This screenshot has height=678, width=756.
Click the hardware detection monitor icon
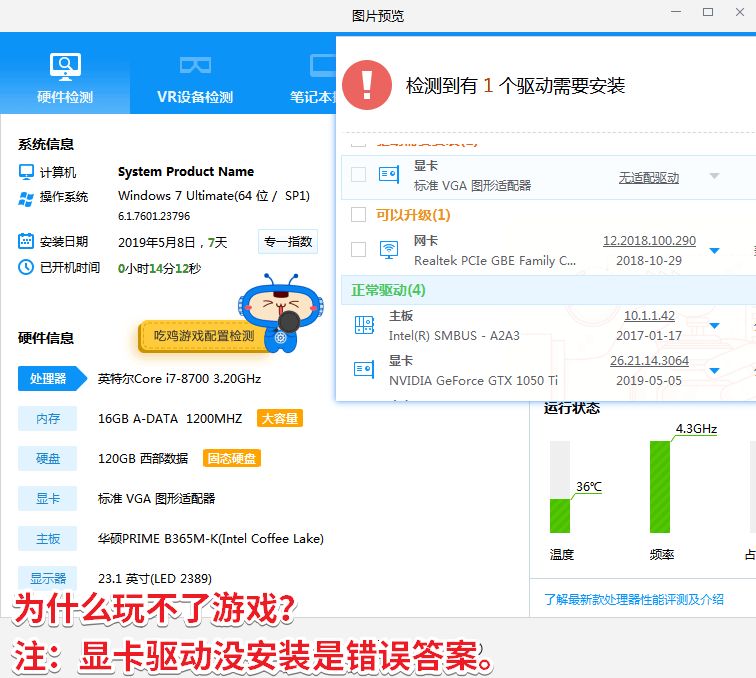(65, 67)
